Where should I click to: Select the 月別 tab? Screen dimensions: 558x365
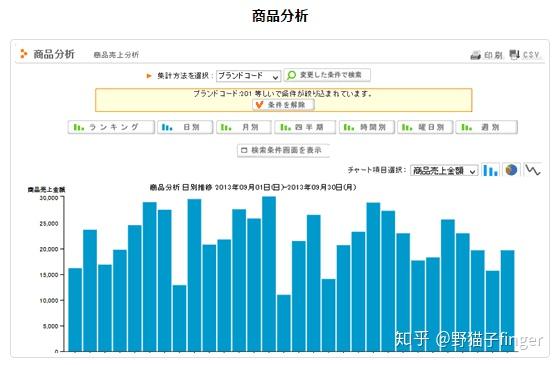coord(244,127)
